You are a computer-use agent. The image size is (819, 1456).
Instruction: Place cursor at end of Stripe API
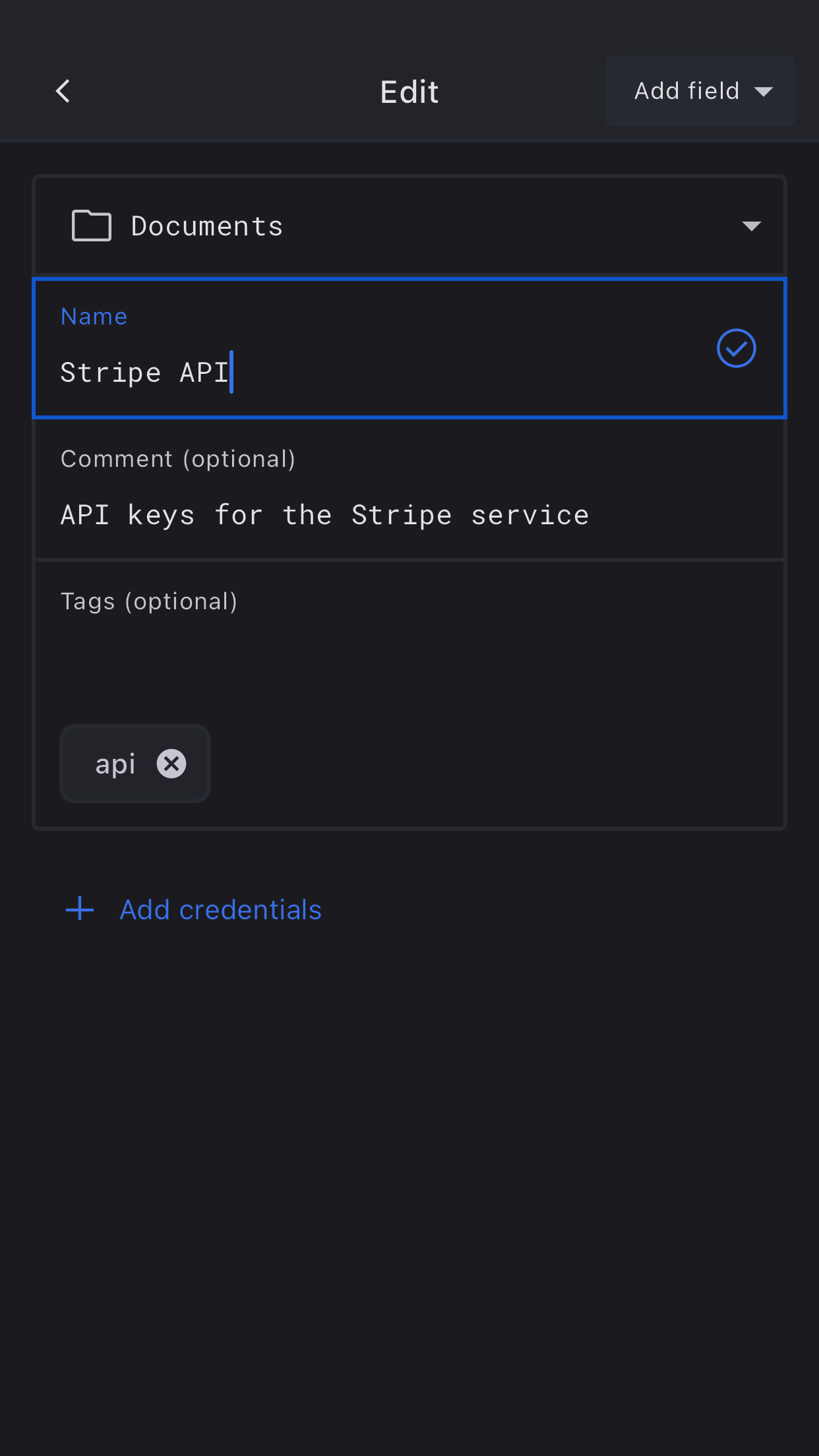coord(231,373)
